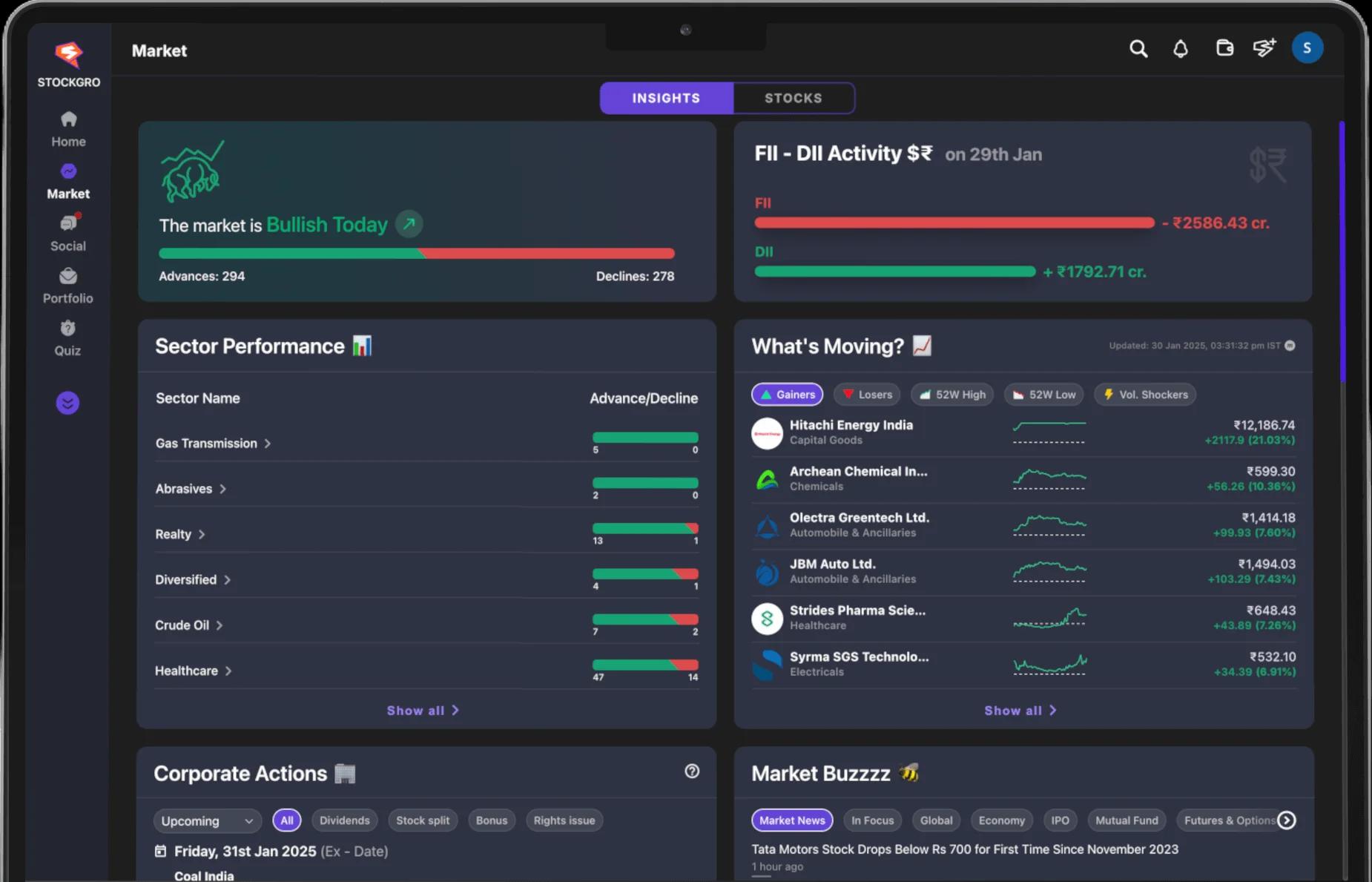1372x882 pixels.
Task: Select the 52W Low filter
Action: pyautogui.click(x=1044, y=394)
